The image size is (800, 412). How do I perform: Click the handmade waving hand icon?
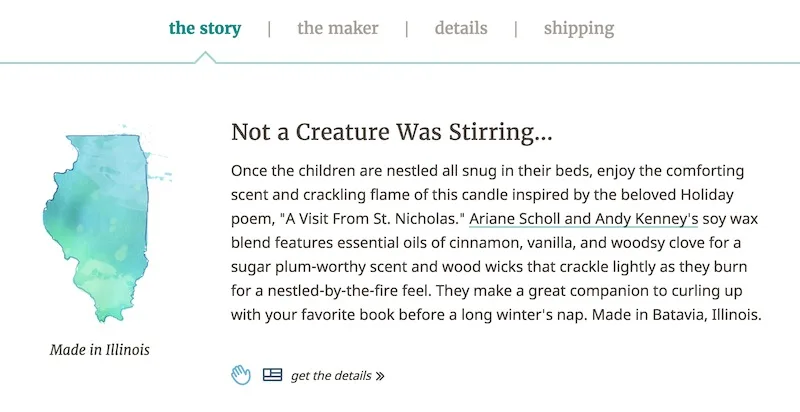tap(240, 375)
